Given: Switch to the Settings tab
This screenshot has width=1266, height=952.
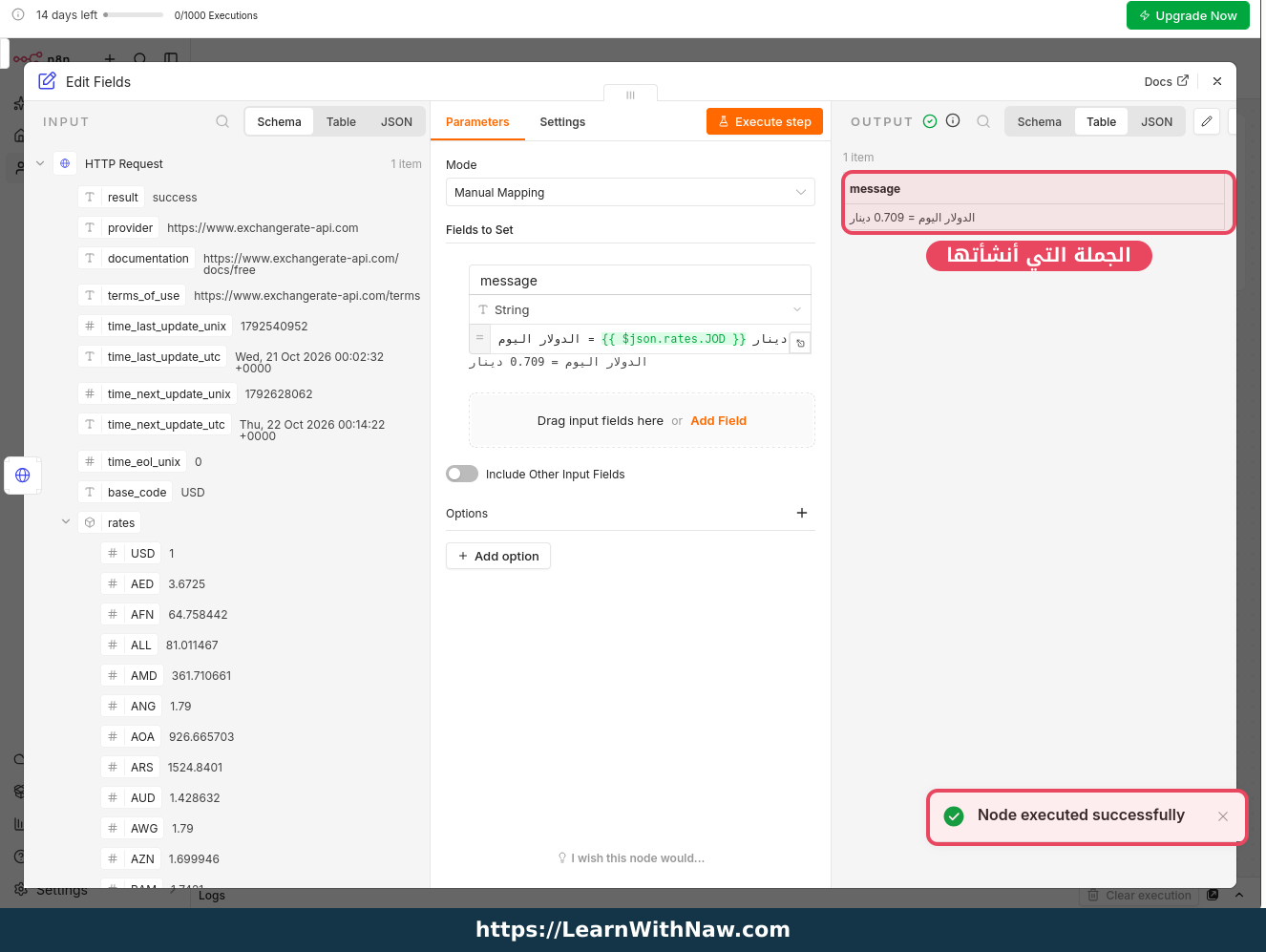Looking at the screenshot, I should tap(562, 122).
